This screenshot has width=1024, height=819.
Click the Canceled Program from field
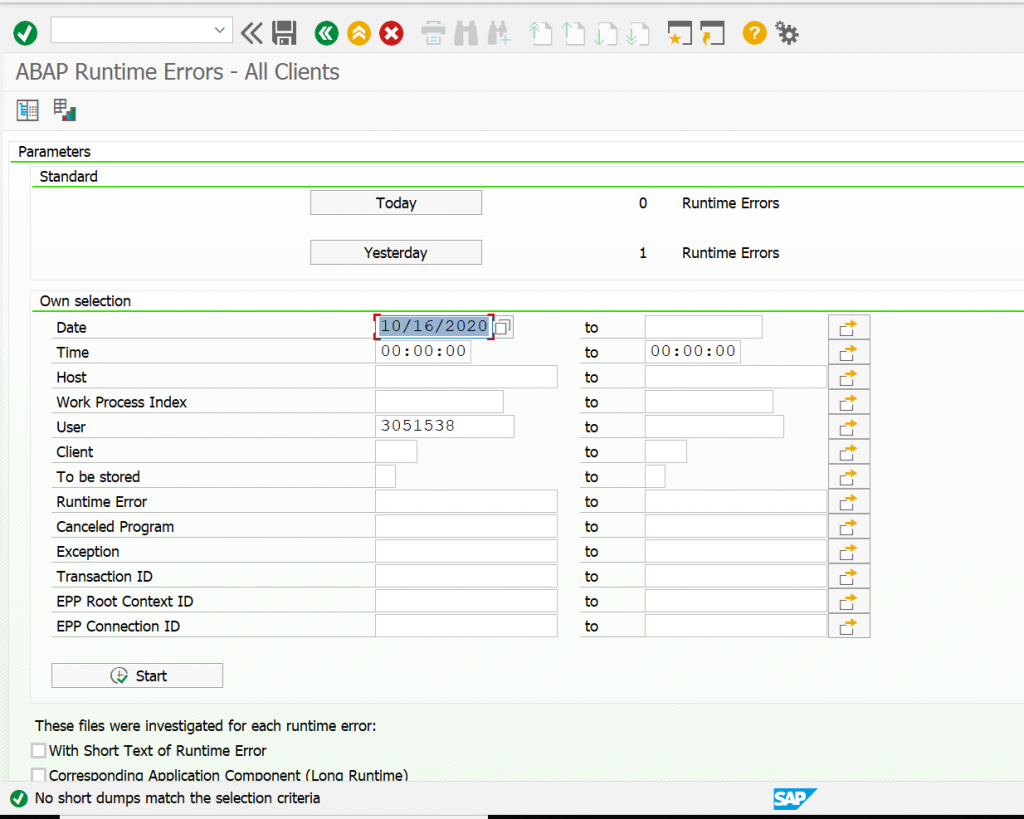[x=466, y=526]
